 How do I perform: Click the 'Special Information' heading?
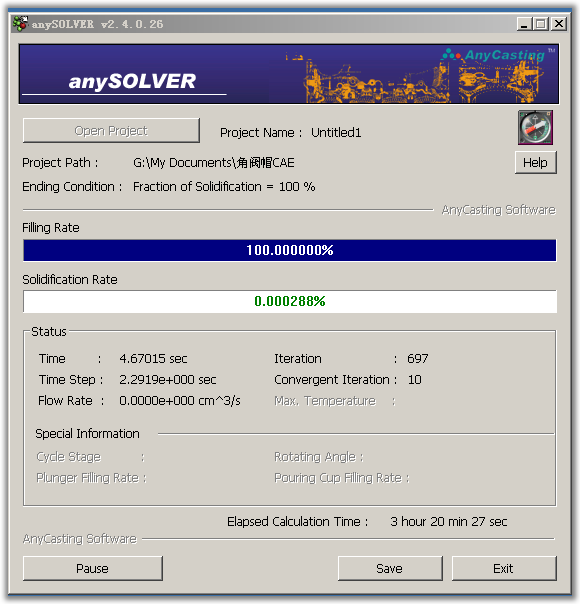(x=87, y=434)
